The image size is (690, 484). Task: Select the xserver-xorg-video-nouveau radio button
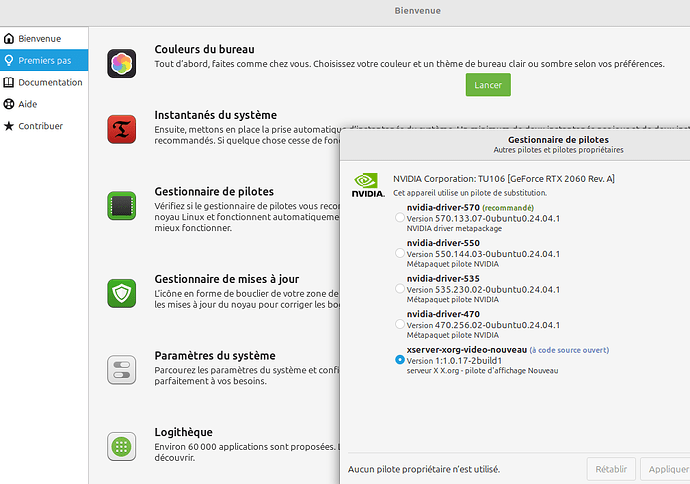pos(400,359)
